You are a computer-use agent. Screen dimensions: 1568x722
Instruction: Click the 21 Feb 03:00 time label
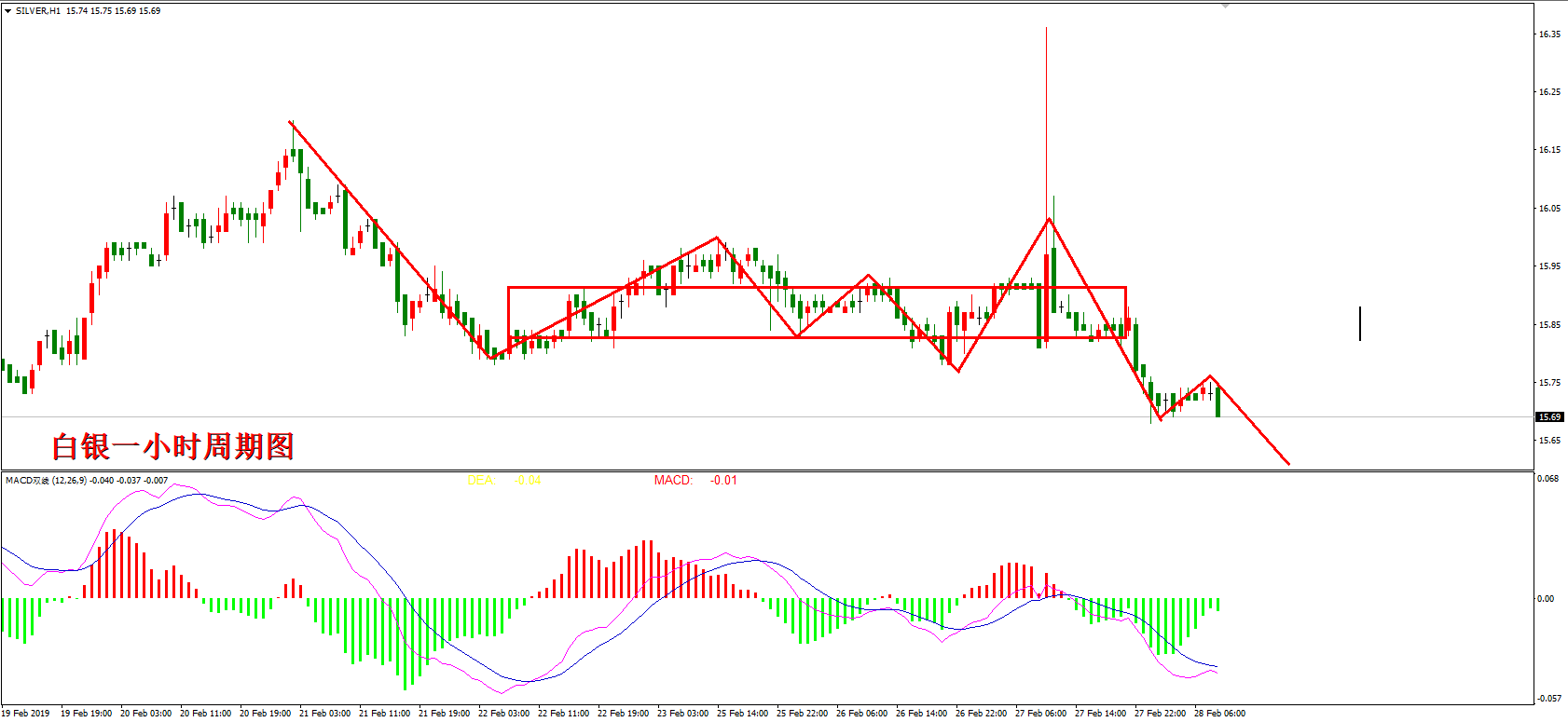324,714
